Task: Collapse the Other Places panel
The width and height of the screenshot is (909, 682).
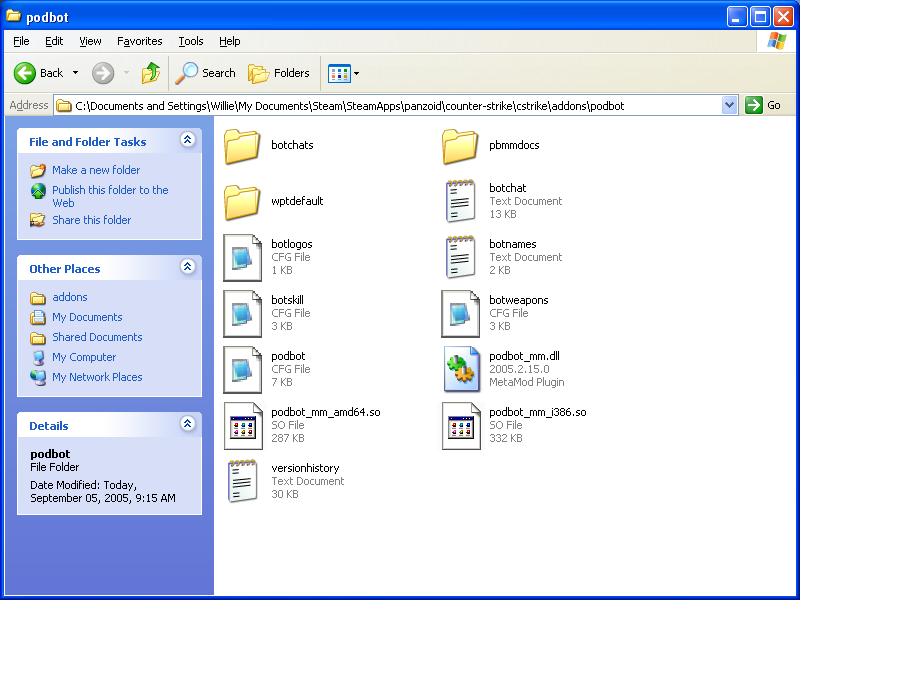Action: pyautogui.click(x=187, y=267)
